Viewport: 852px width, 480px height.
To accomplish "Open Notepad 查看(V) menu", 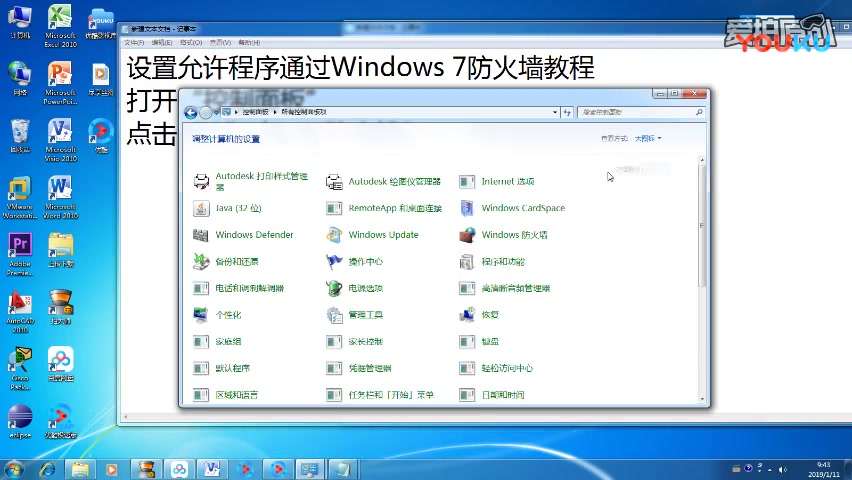I will [220, 42].
